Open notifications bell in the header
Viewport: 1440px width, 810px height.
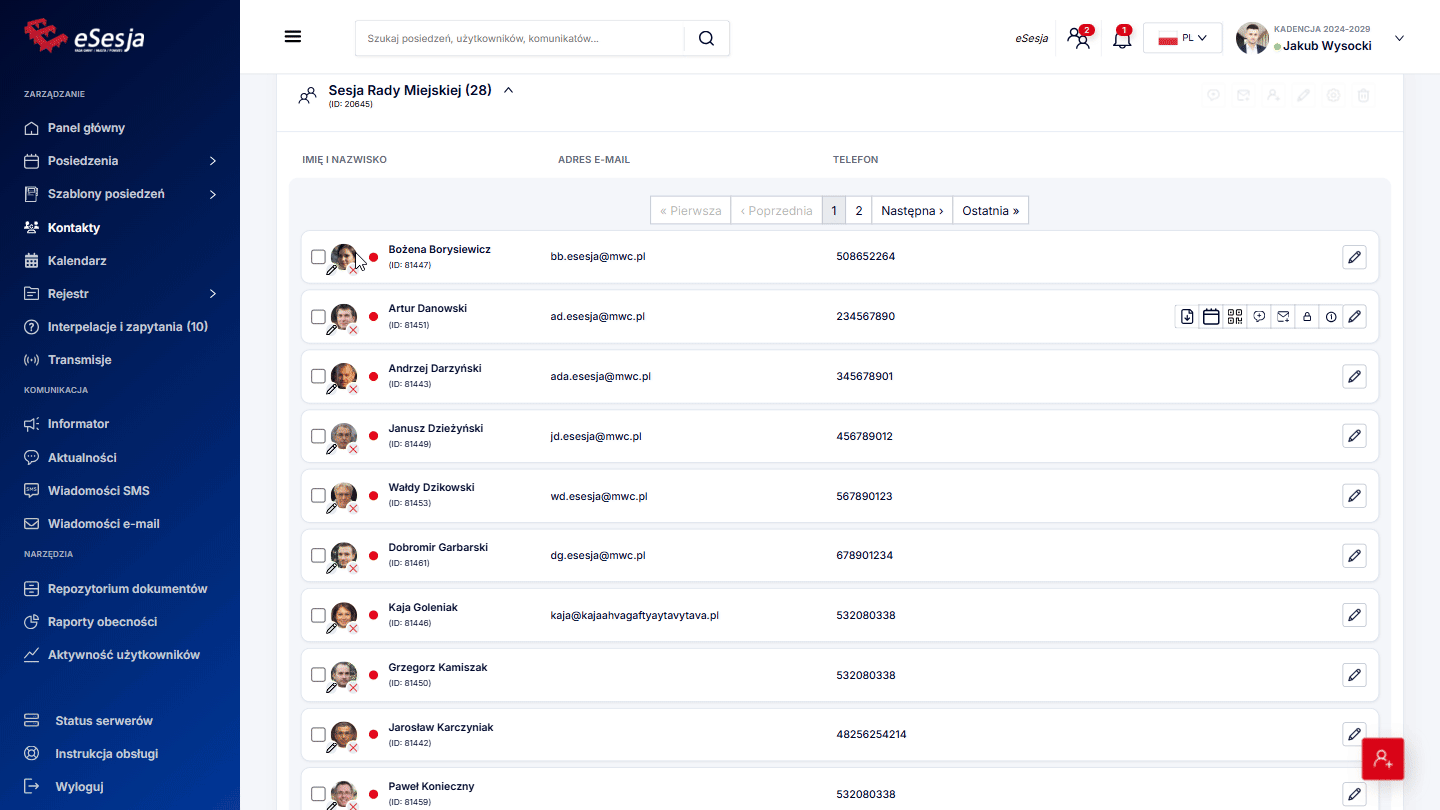[x=1122, y=39]
